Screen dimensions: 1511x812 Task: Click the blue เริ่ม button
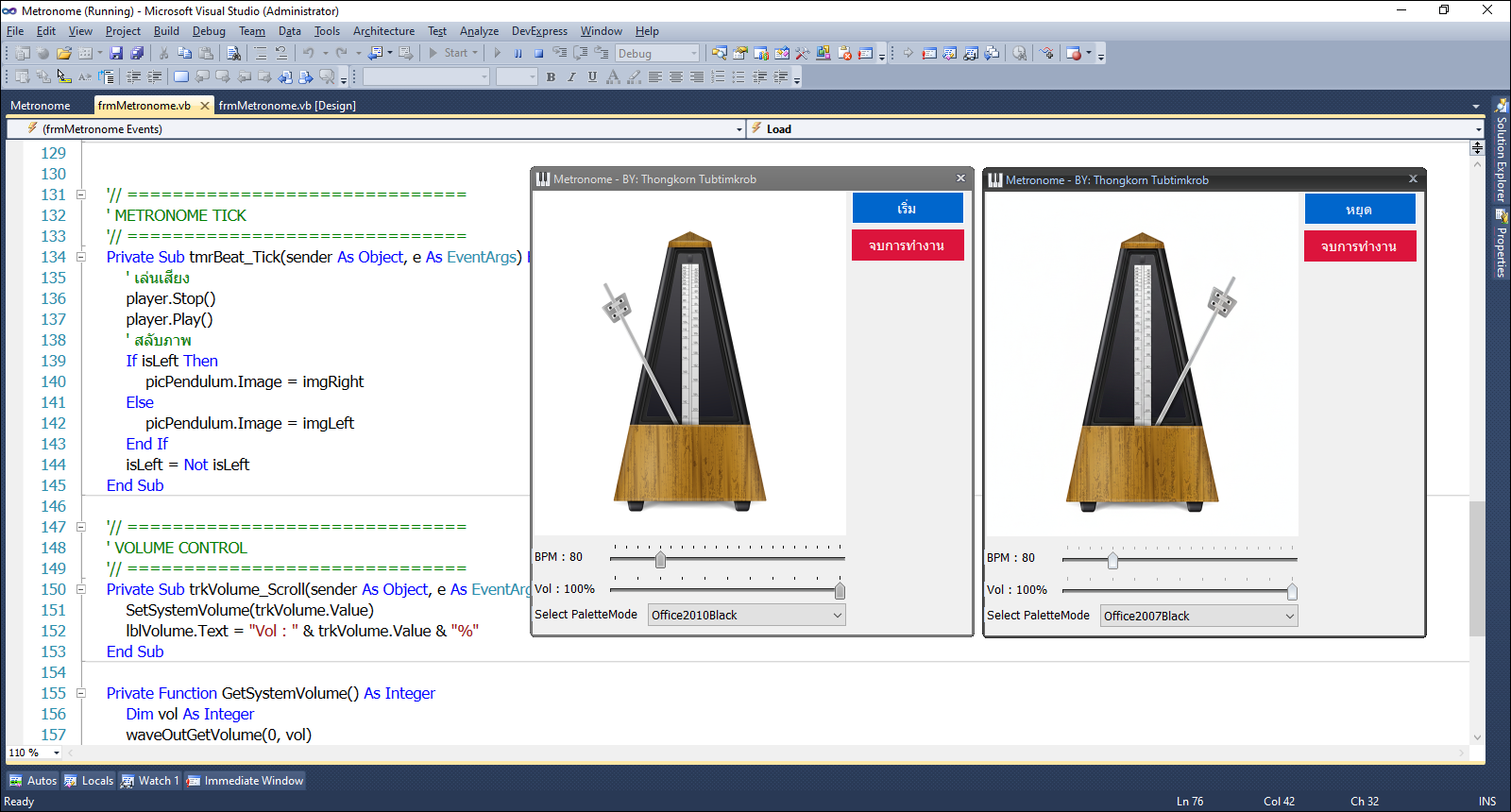coord(907,208)
